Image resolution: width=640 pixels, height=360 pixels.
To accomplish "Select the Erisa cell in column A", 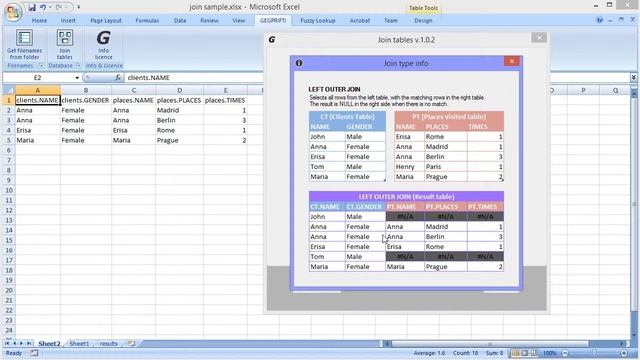I will [38, 130].
